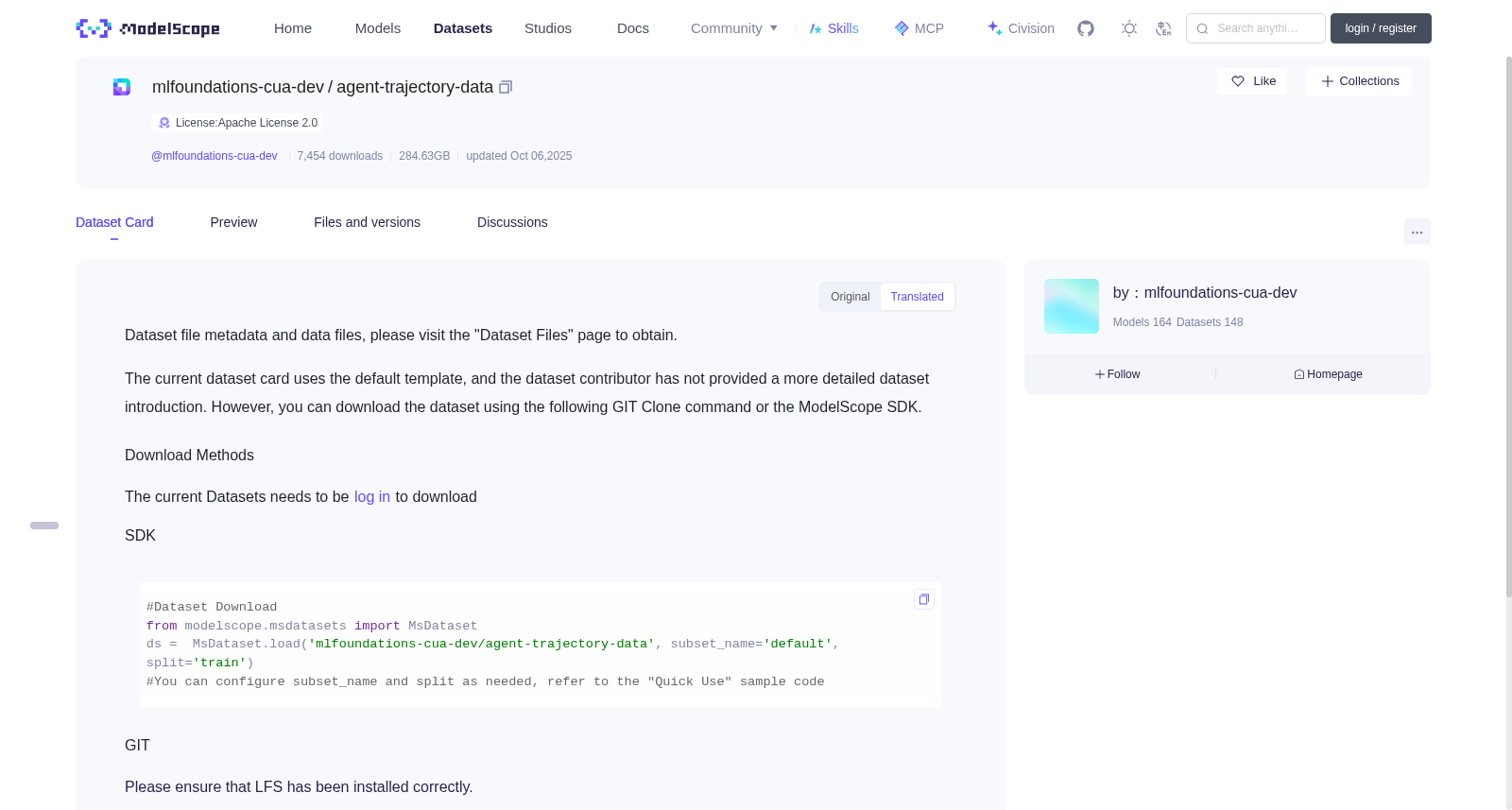Go to the Home menu item
Viewport: 1512px width, 810px height.
tap(293, 28)
